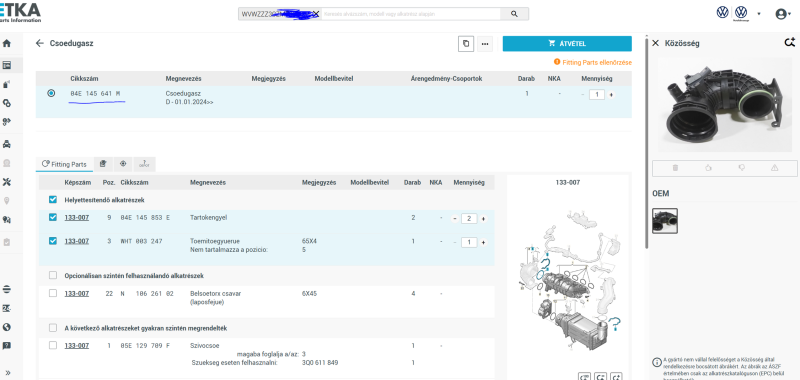Go to the home icon in sidebar
Image resolution: width=800 pixels, height=380 pixels.
(x=7, y=43)
